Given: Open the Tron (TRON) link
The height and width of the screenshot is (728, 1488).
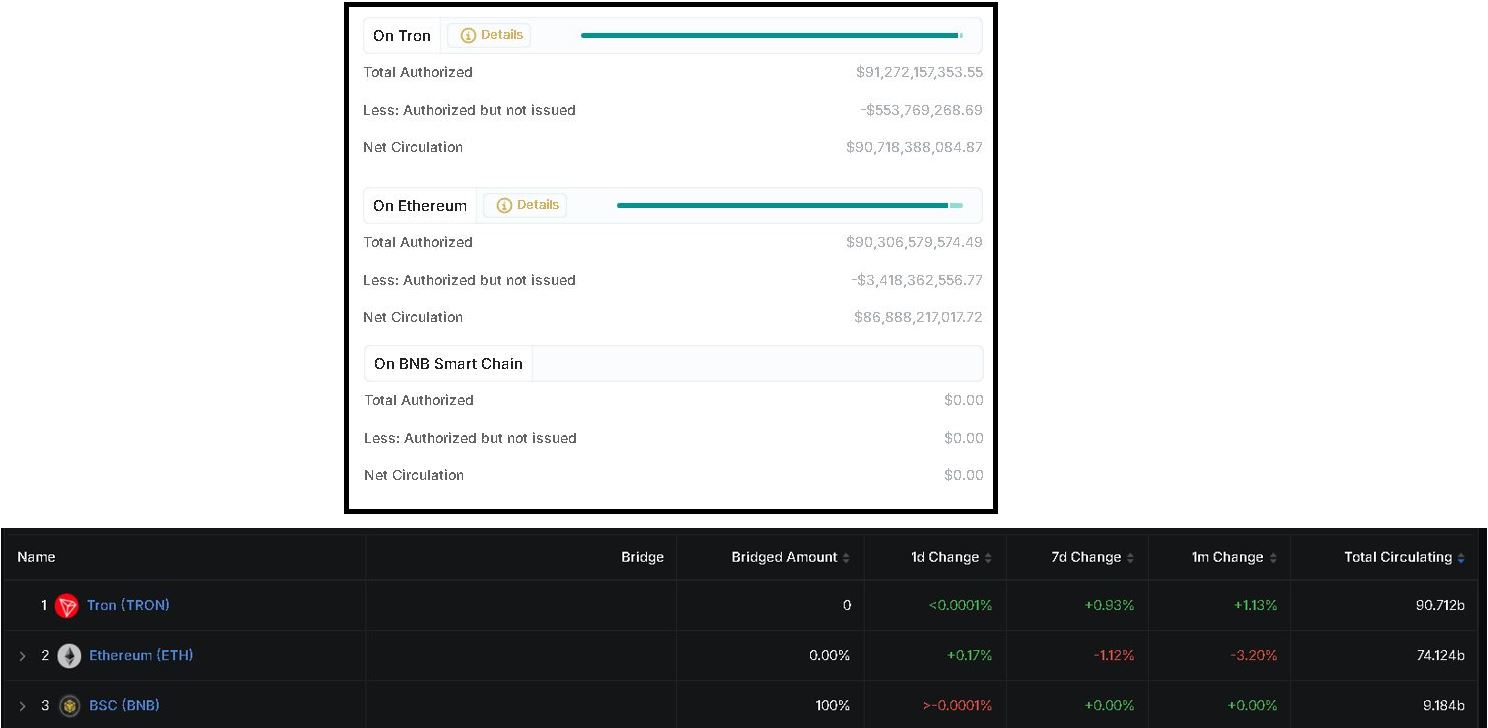Looking at the screenshot, I should pyautogui.click(x=128, y=605).
